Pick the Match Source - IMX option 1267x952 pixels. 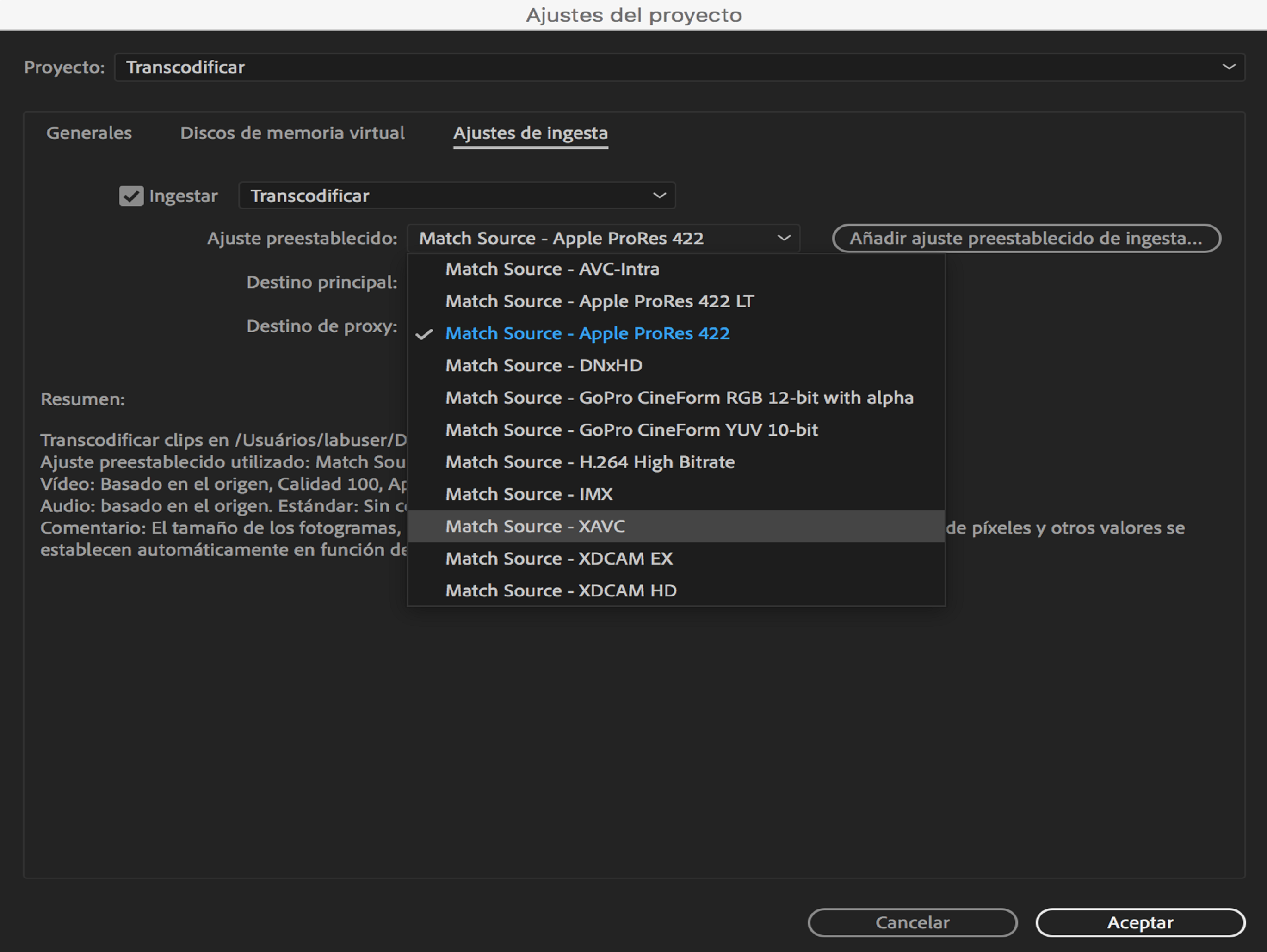(529, 494)
